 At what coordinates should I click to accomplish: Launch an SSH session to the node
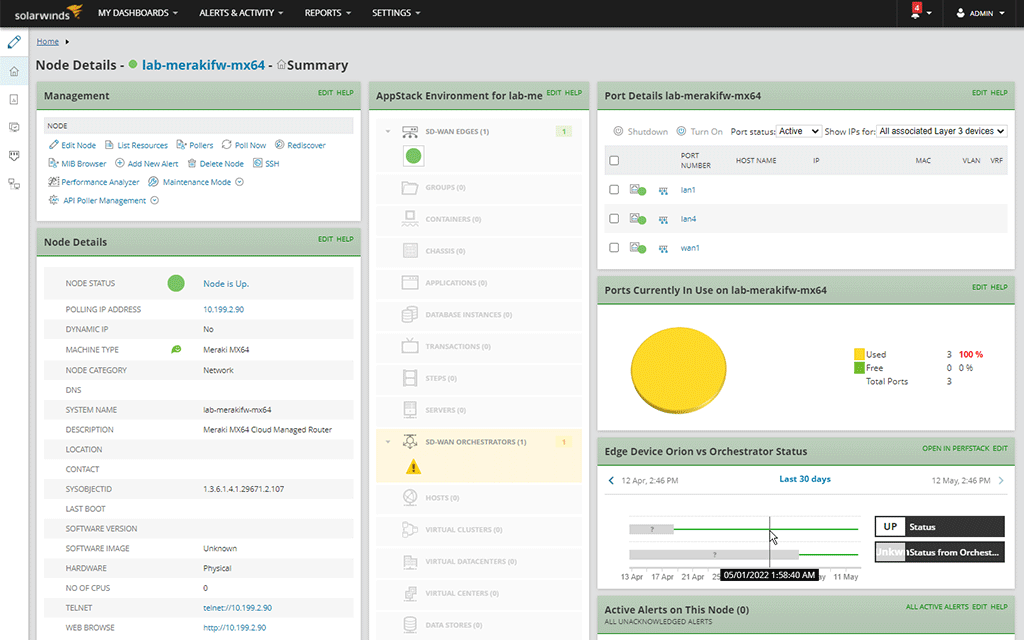[x=272, y=164]
